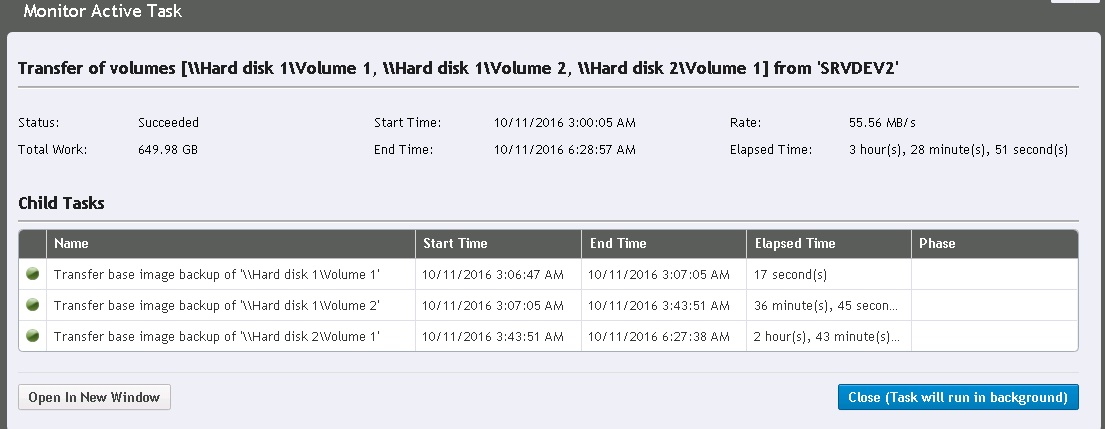Click the truncated 2 hour(s) elapsed time cell
The width and height of the screenshot is (1105, 429).
[829, 336]
